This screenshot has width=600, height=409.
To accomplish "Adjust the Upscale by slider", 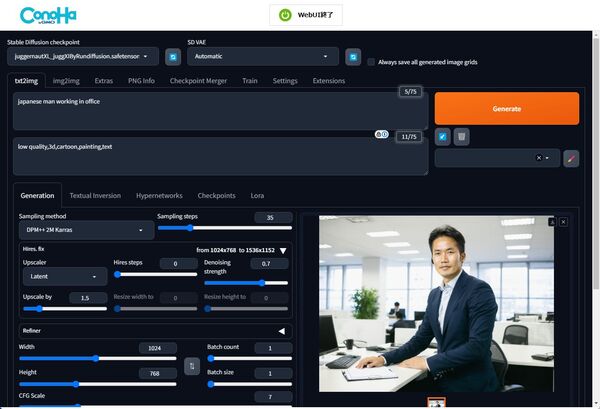I will point(65,309).
